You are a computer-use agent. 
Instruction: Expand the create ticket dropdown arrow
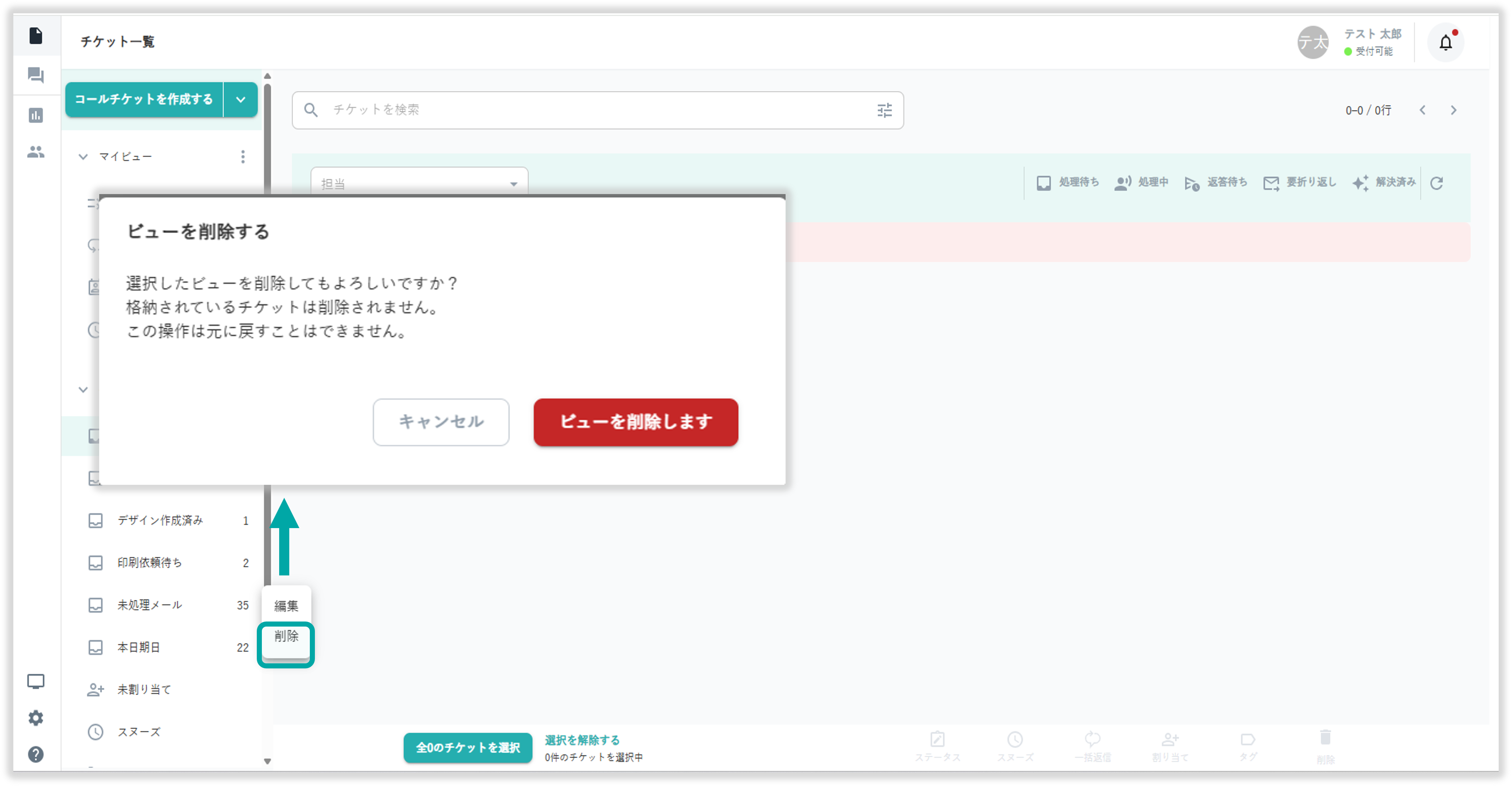coord(241,100)
